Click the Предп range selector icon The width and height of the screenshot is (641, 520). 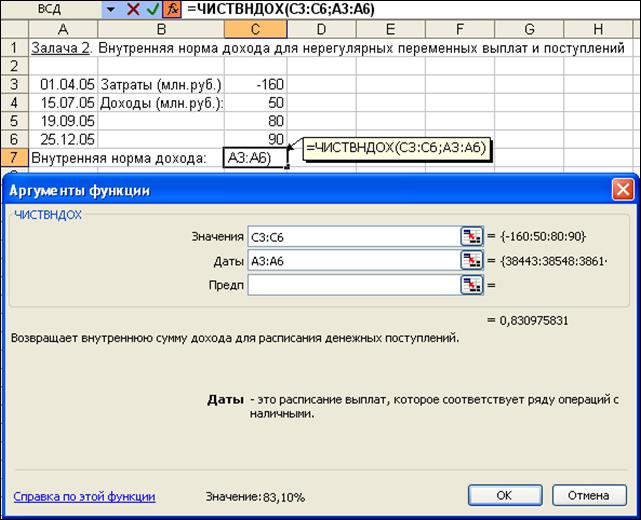pyautogui.click(x=471, y=285)
